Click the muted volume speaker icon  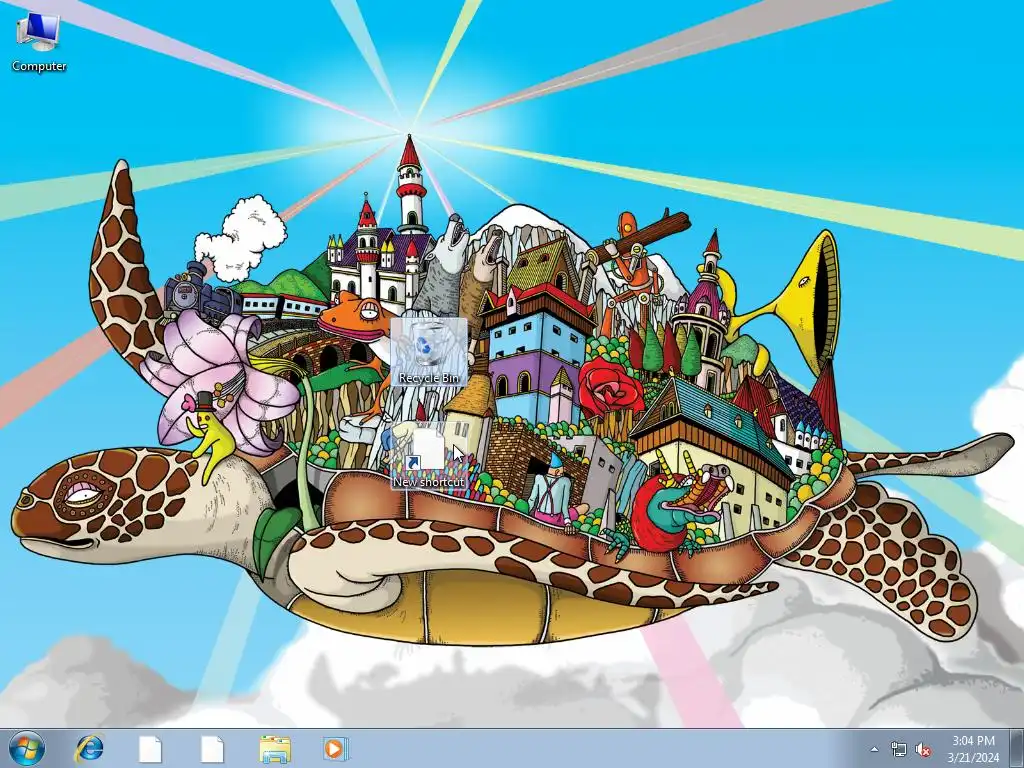tap(923, 750)
